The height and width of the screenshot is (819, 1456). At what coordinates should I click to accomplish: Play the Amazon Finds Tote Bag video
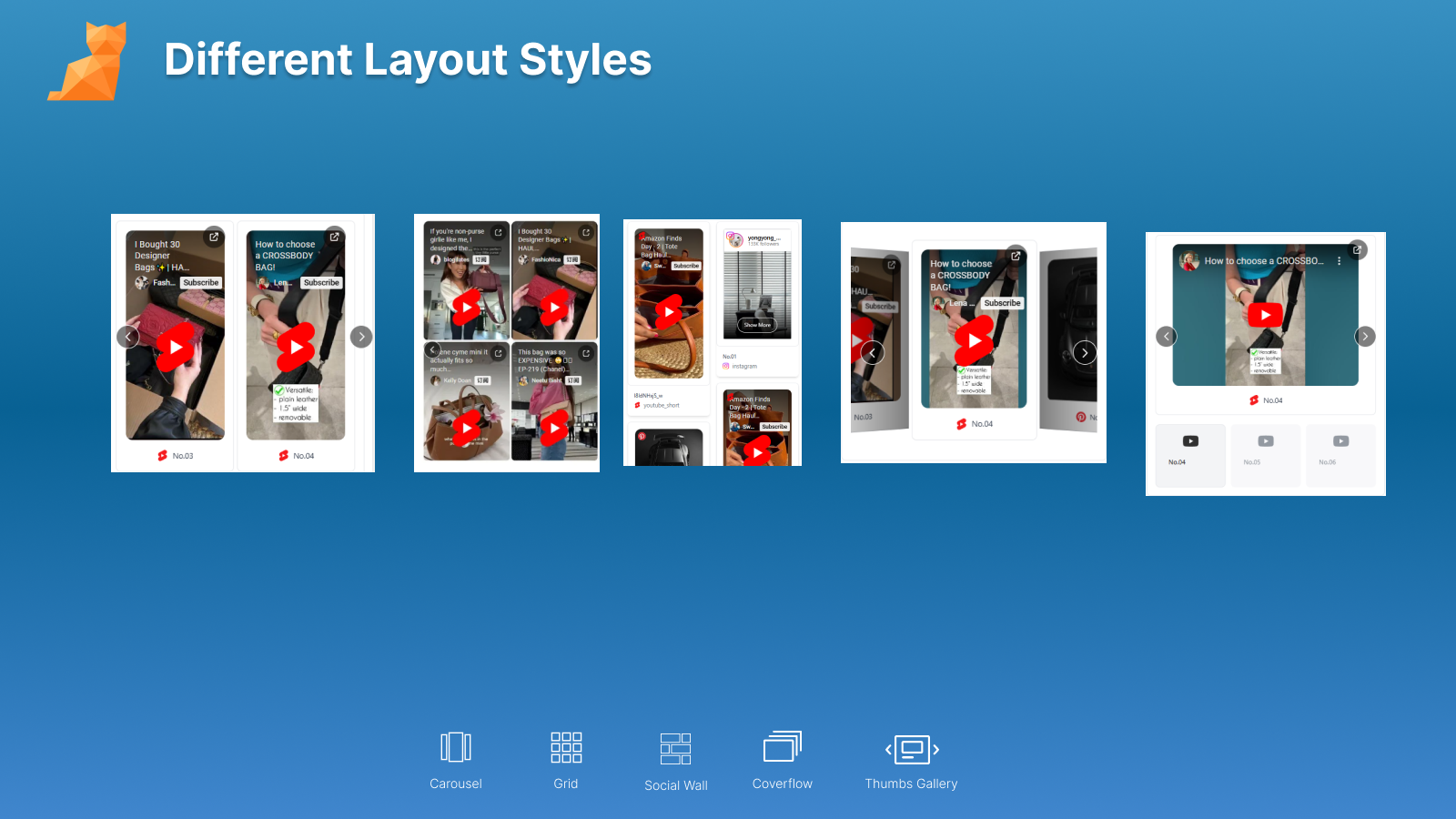click(669, 309)
